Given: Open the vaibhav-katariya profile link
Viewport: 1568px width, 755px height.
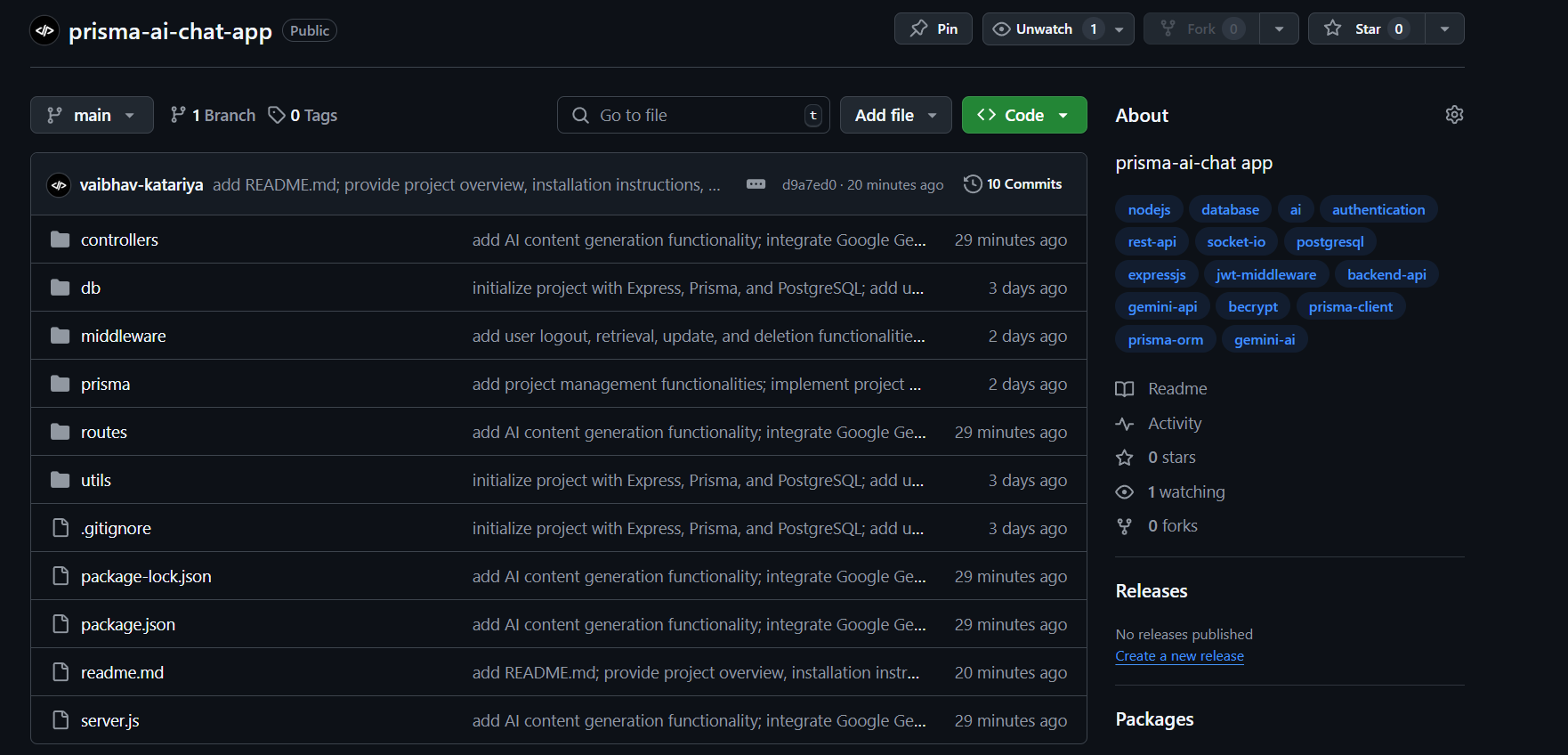Looking at the screenshot, I should tap(141, 185).
